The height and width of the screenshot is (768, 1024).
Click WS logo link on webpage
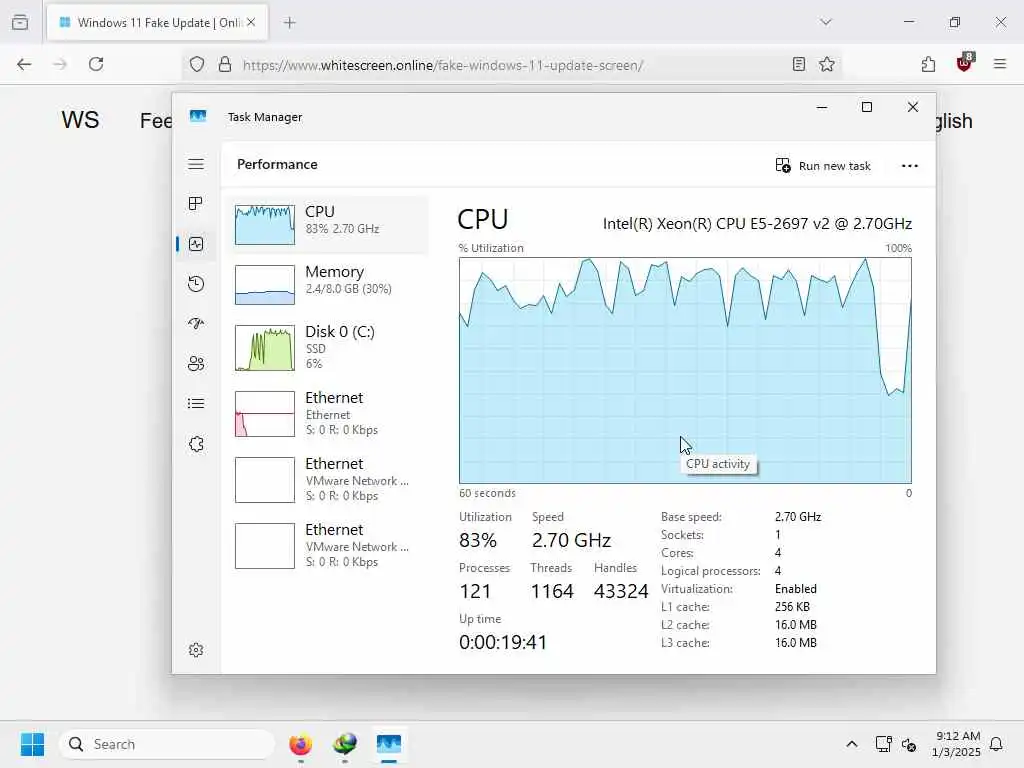tap(80, 120)
